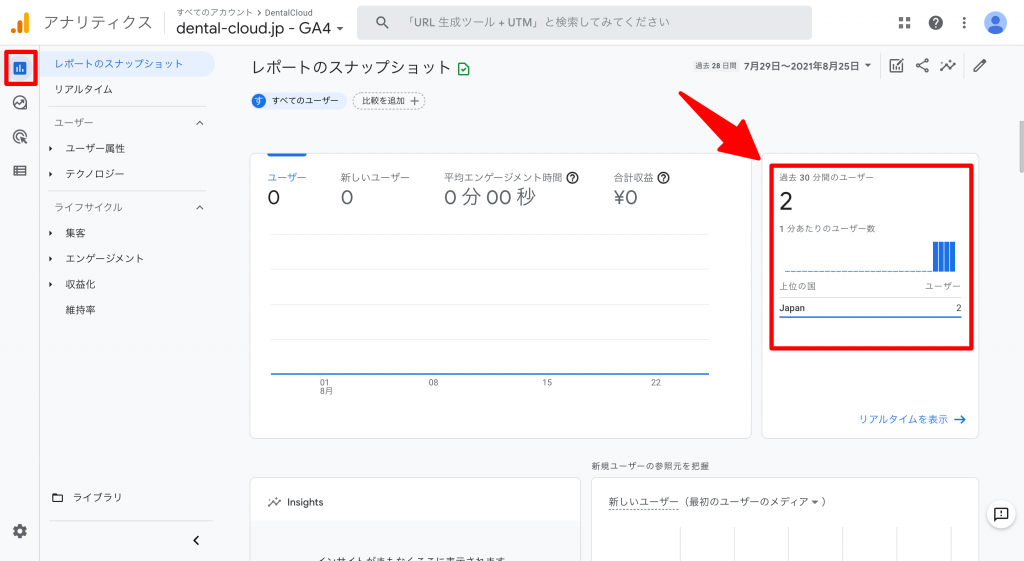Click help icon beside 合計収益

pyautogui.click(x=664, y=178)
